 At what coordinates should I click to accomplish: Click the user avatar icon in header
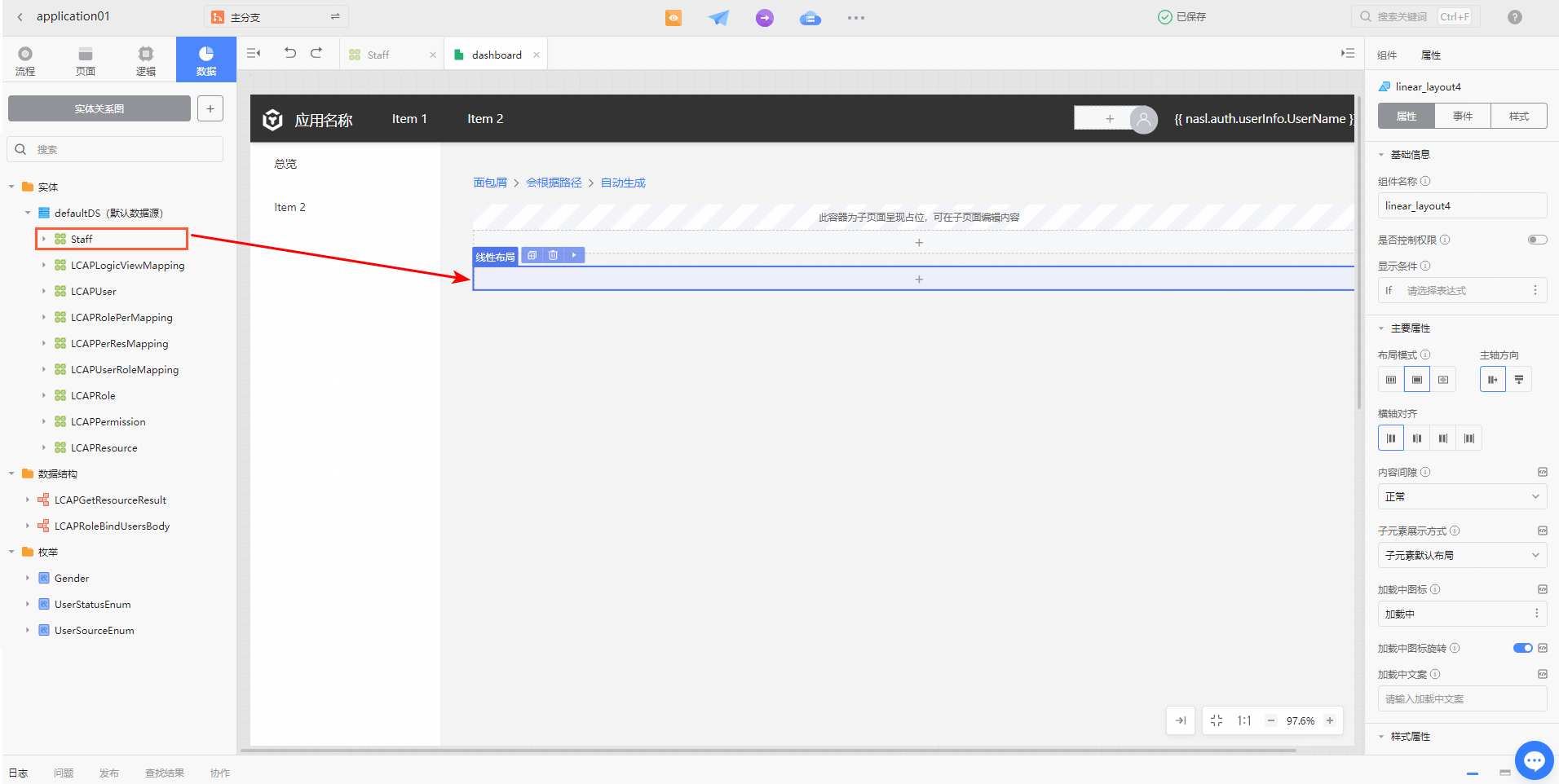pos(1144,120)
